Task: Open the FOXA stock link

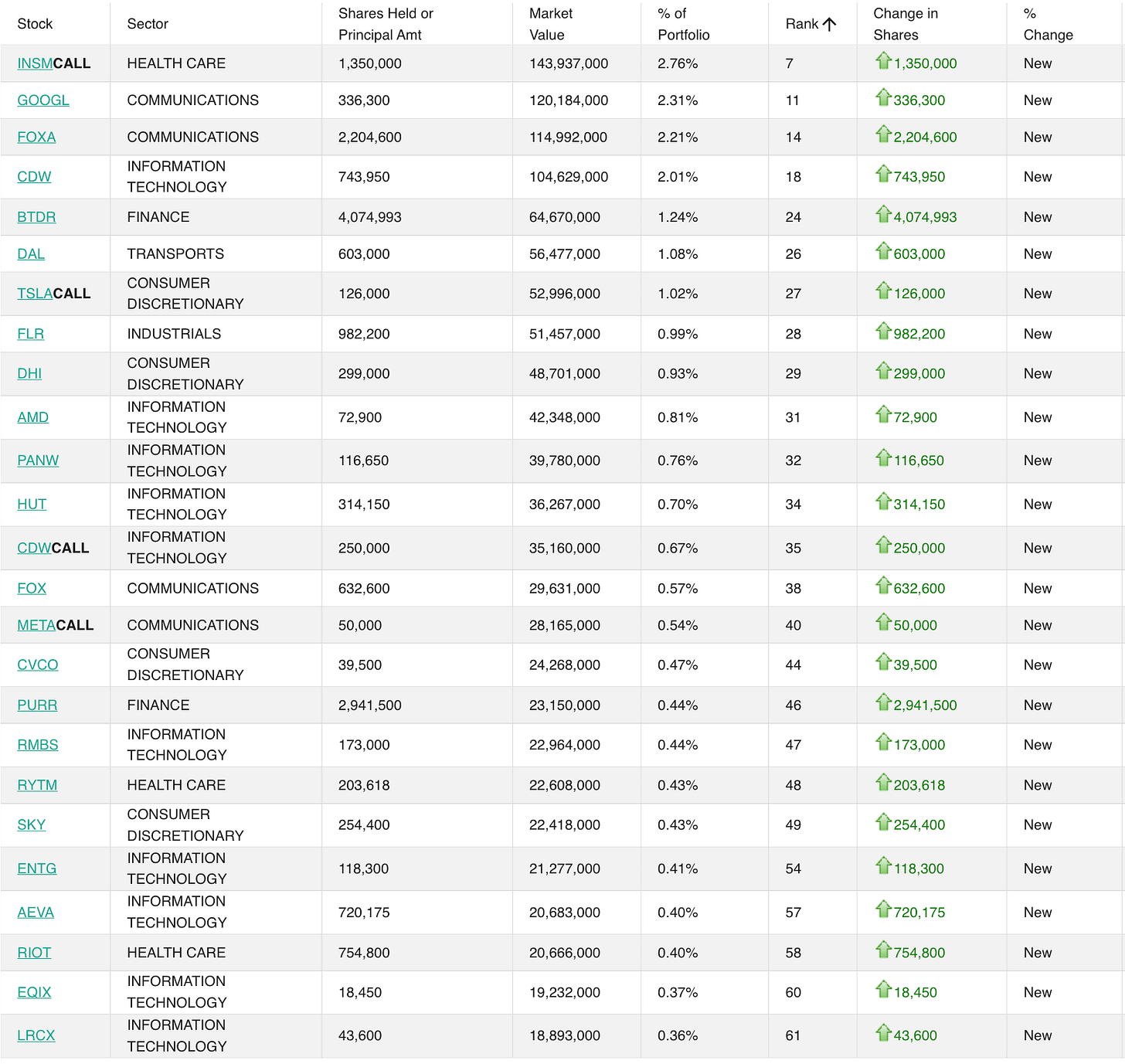Action: 36,138
